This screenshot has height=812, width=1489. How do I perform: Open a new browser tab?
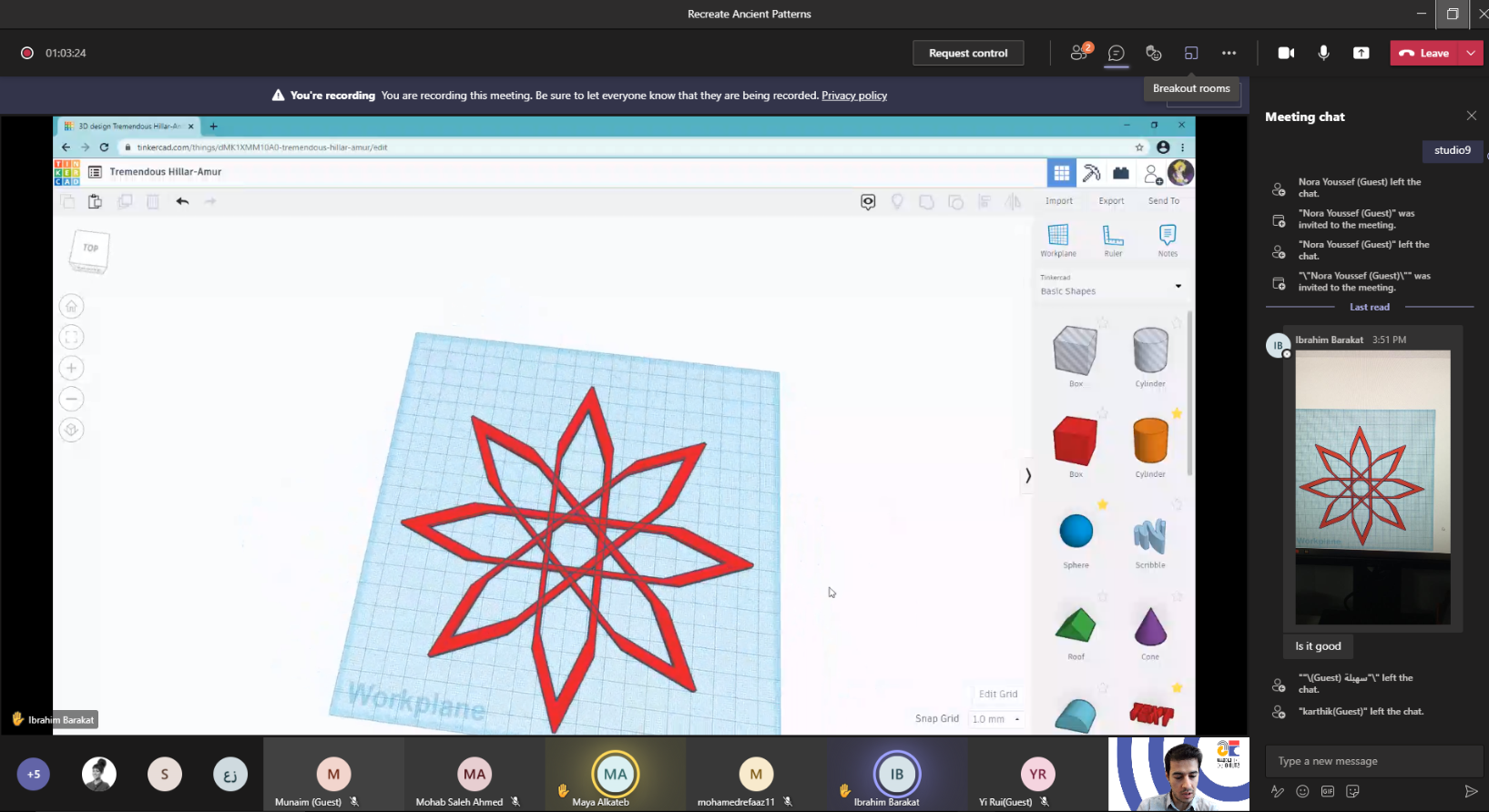coord(213,127)
